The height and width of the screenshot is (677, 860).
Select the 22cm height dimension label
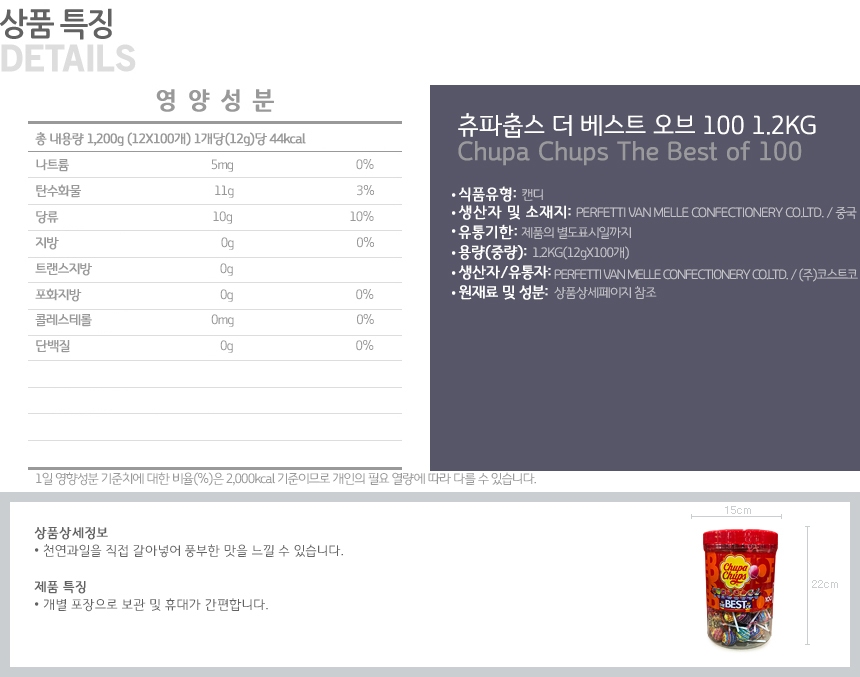(824, 584)
